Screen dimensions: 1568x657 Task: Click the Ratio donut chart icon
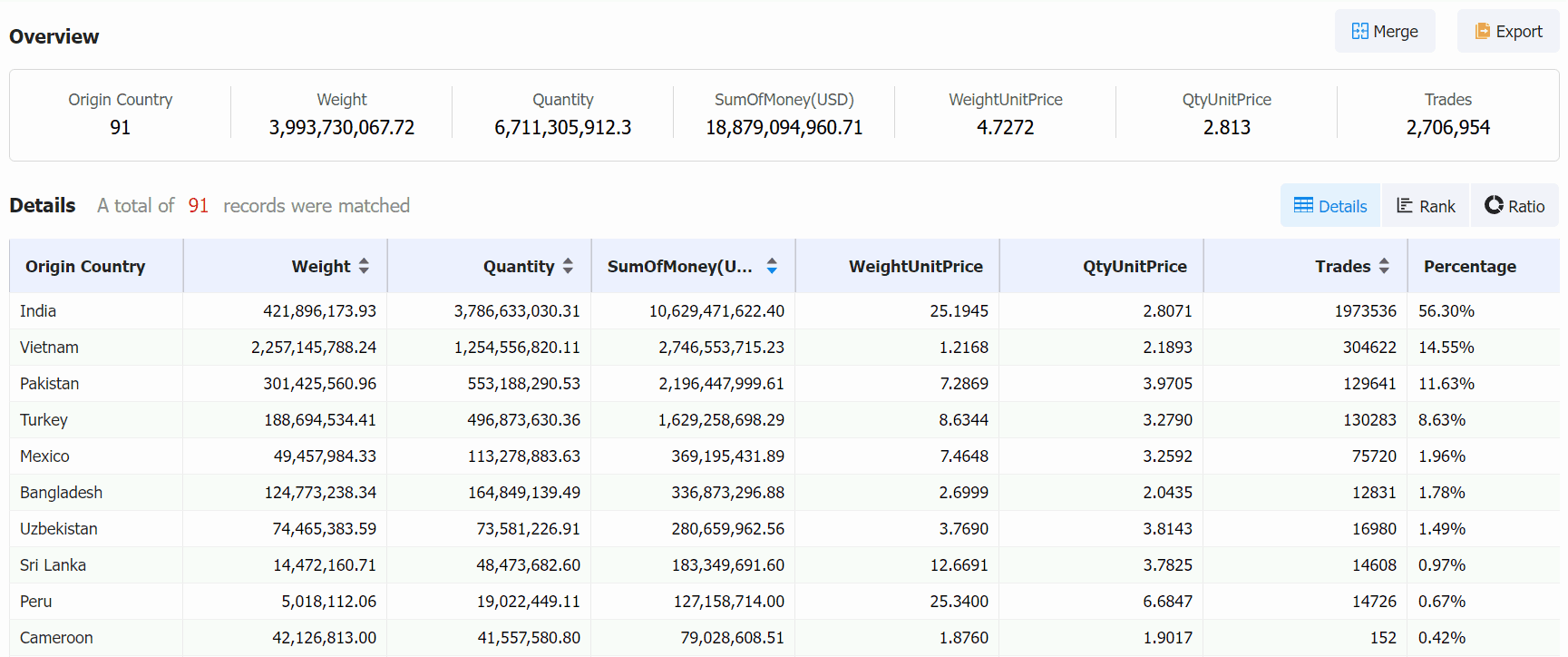(1494, 205)
